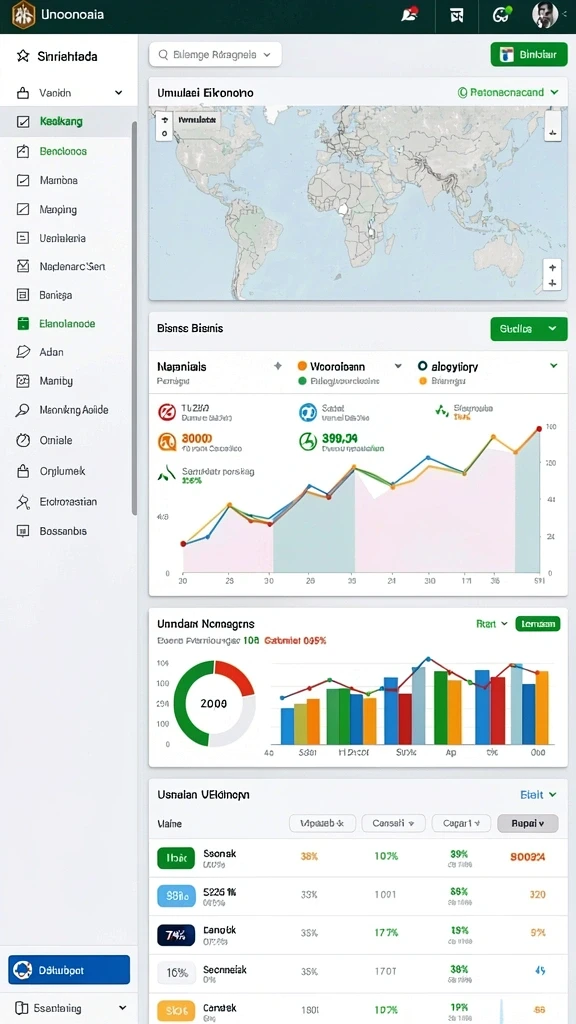This screenshot has width=576, height=1024.
Task: Toggle the Mamona checkbox in sidebar
Action: click(x=23, y=180)
